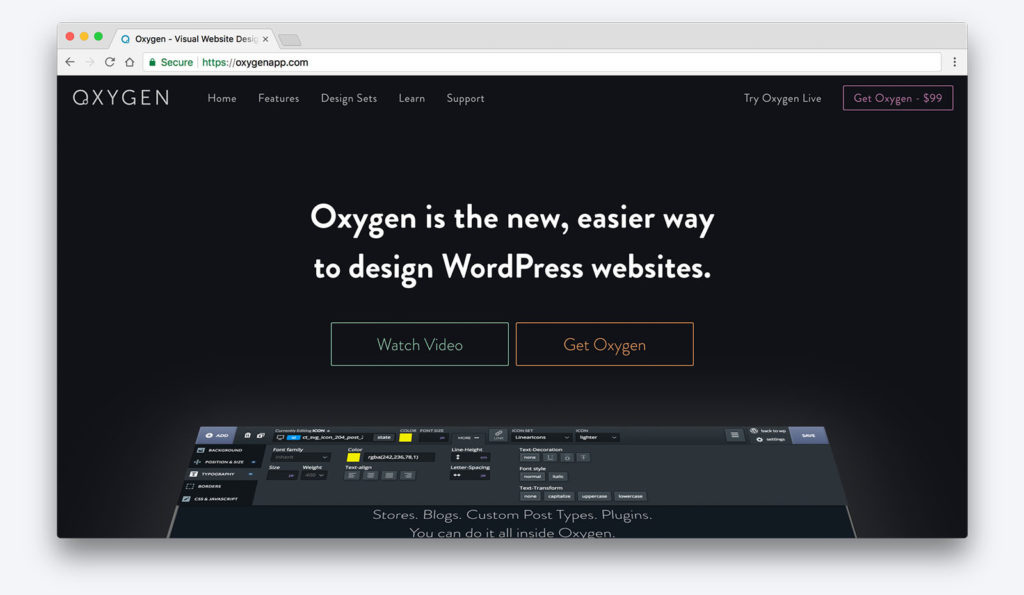Select the Design Sets menu item
Screen dimensions: 1024x595
pos(349,98)
